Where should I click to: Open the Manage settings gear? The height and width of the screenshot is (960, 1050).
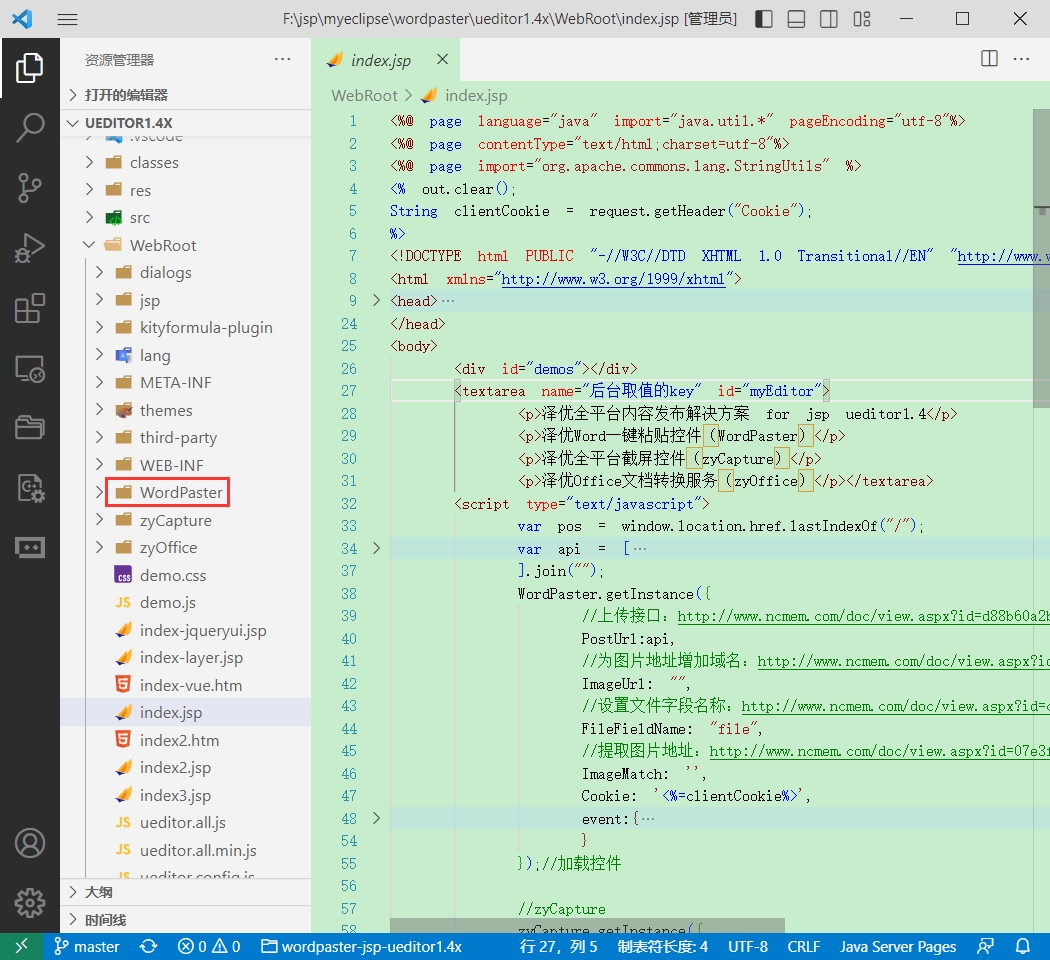tap(30, 902)
